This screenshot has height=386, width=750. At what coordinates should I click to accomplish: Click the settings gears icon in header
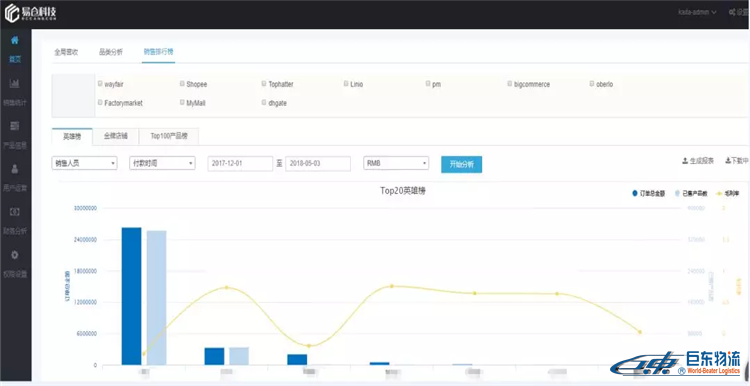pos(732,11)
